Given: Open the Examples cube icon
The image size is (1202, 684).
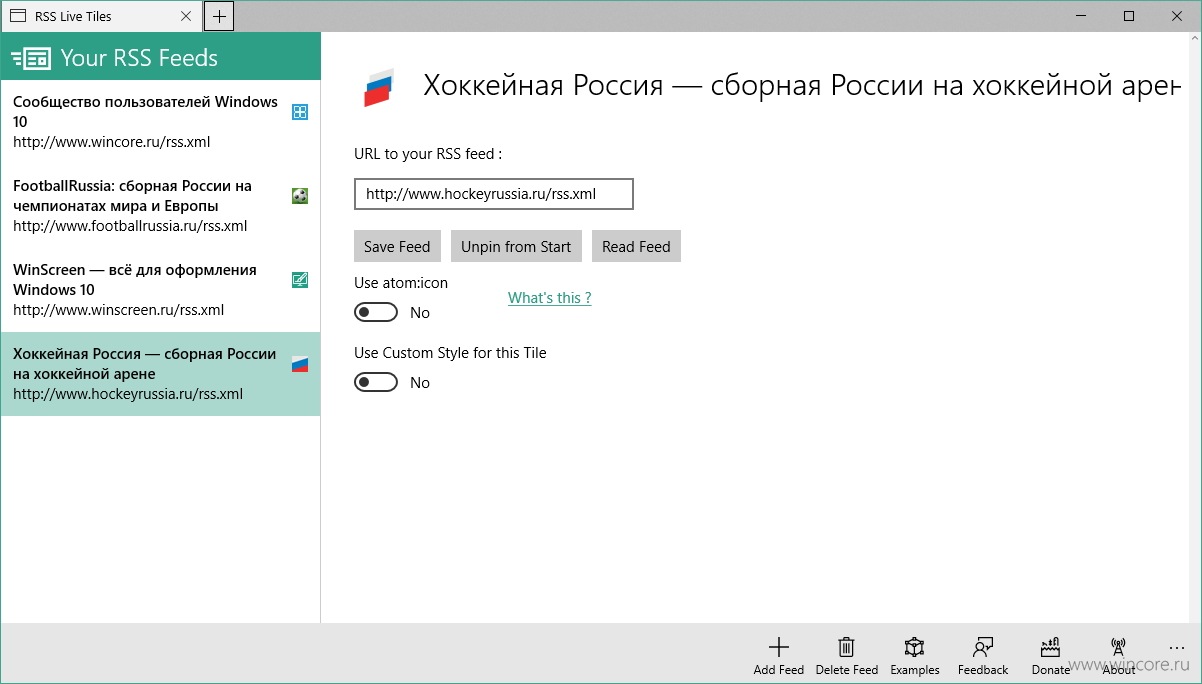Looking at the screenshot, I should click(914, 647).
